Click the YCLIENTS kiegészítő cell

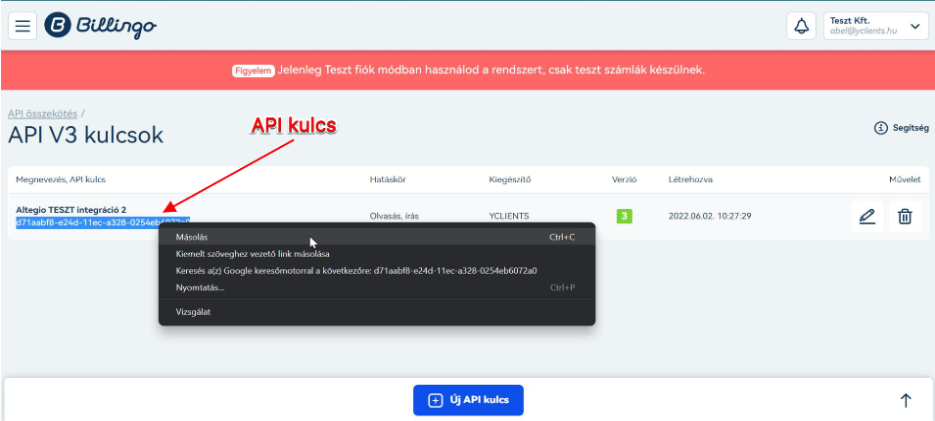[509, 216]
